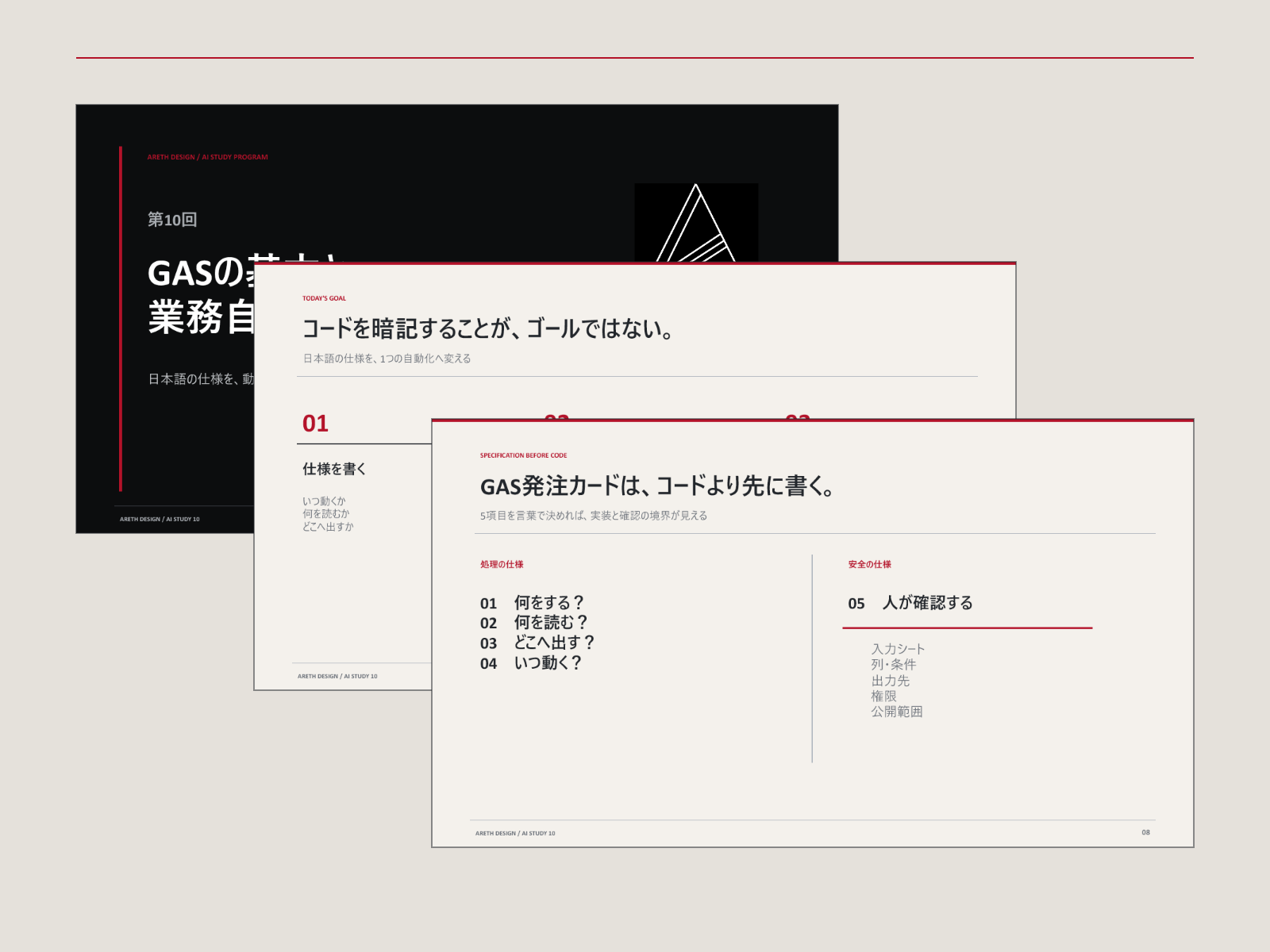Screen dimensions: 1270x952
Task: Click heading コードを暗記することが、ゴールではない。
Action: (488, 328)
